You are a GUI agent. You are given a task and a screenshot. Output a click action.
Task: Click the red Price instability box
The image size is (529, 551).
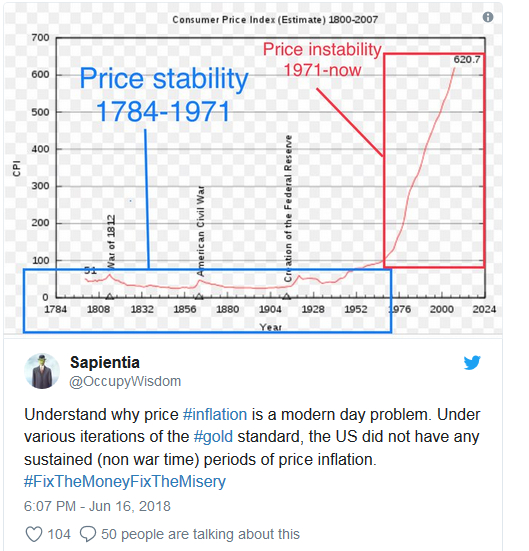(434, 160)
